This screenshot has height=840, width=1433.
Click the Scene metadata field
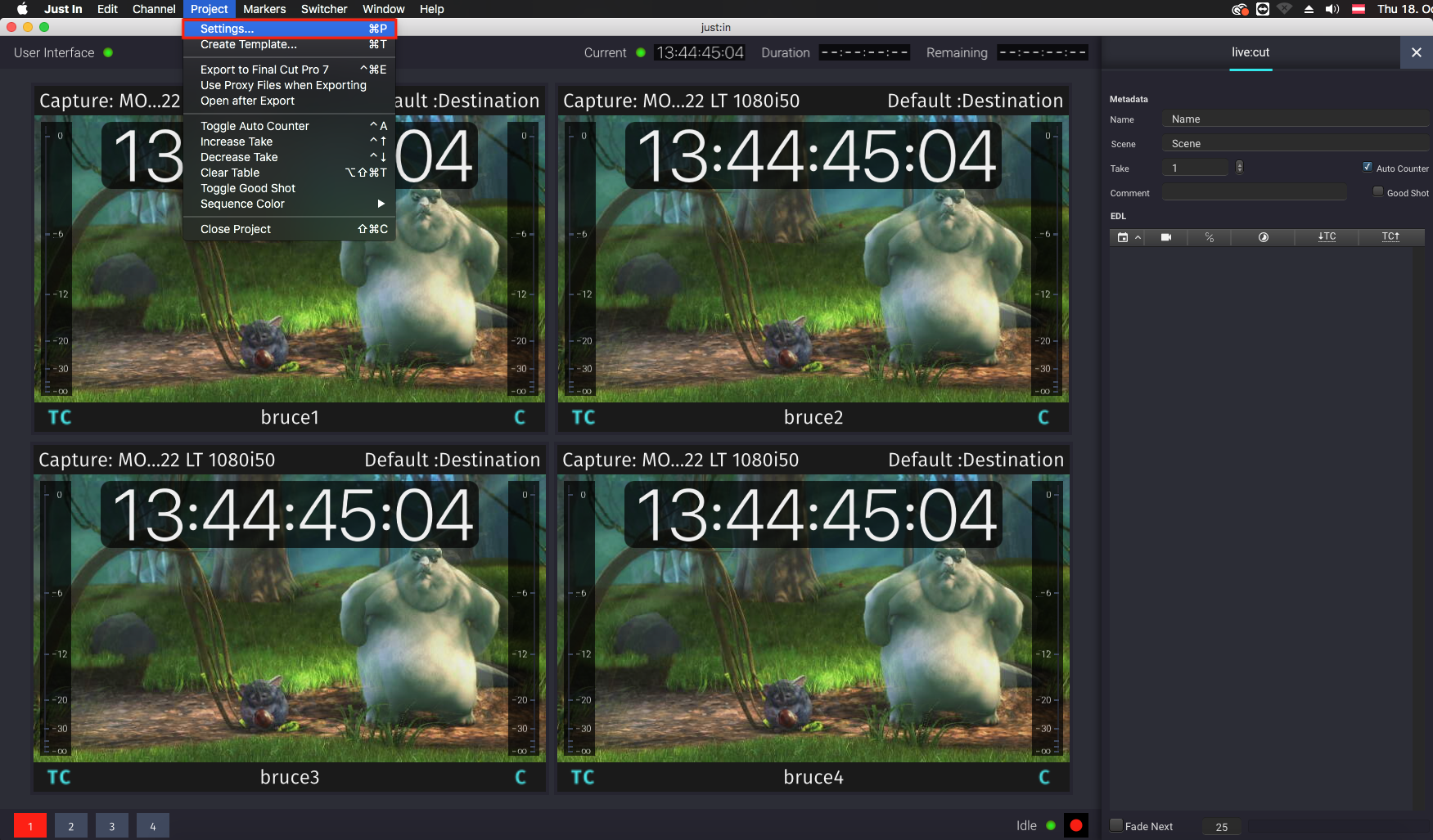1295,144
